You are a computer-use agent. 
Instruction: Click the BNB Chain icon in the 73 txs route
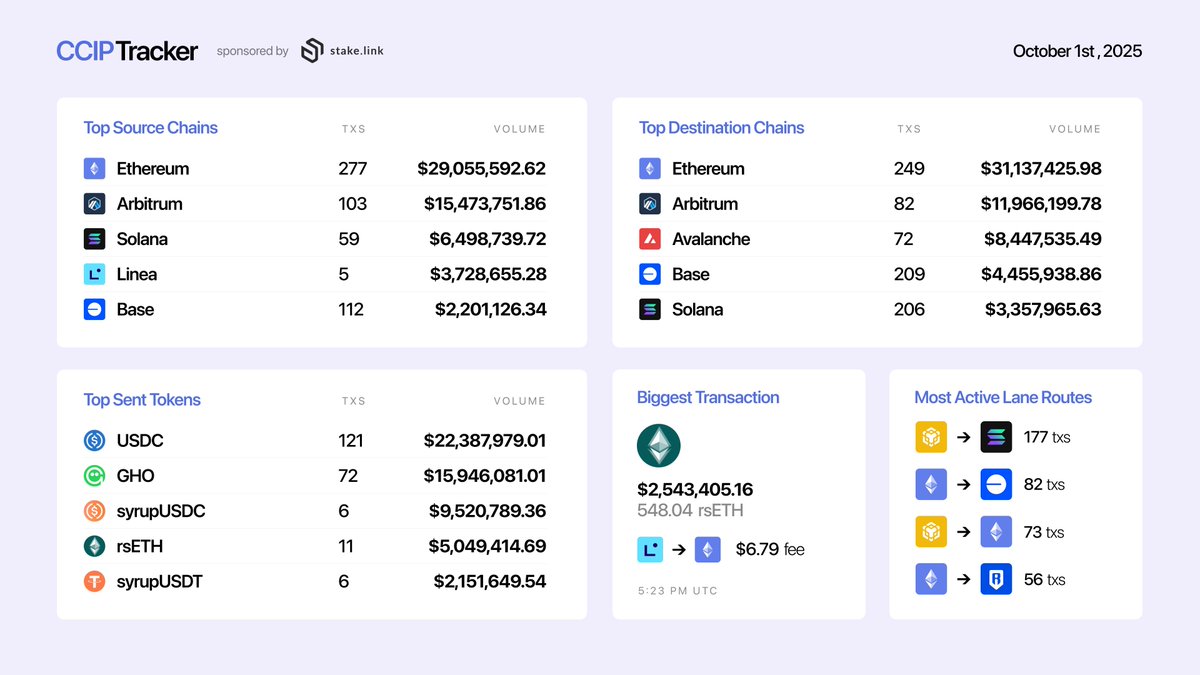pyautogui.click(x=931, y=532)
